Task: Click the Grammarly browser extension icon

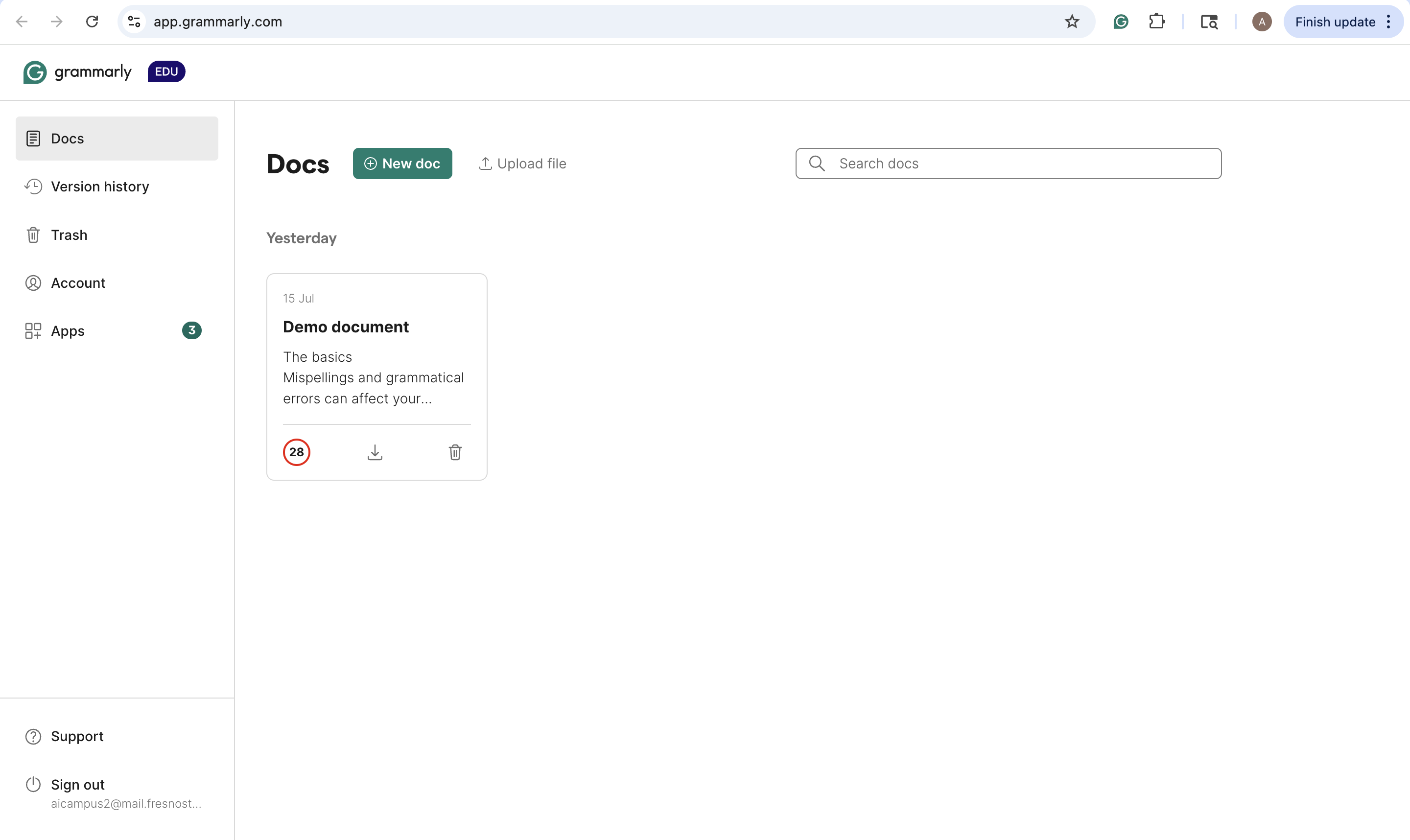Action: click(x=1120, y=22)
